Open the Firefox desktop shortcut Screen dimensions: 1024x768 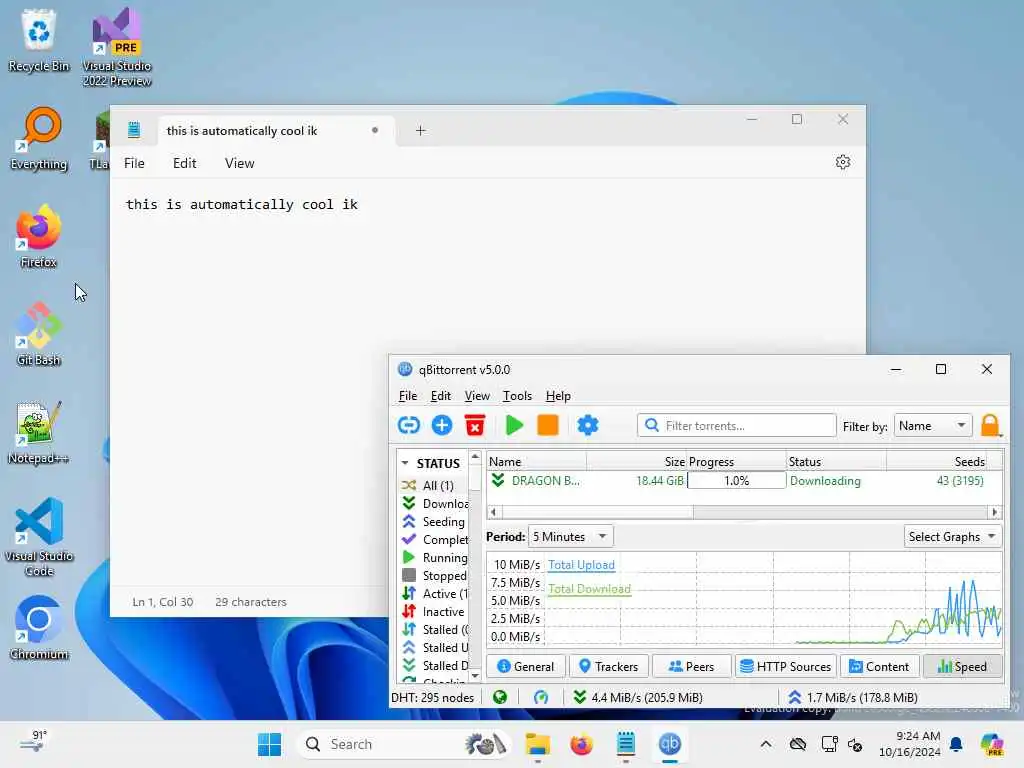click(39, 236)
